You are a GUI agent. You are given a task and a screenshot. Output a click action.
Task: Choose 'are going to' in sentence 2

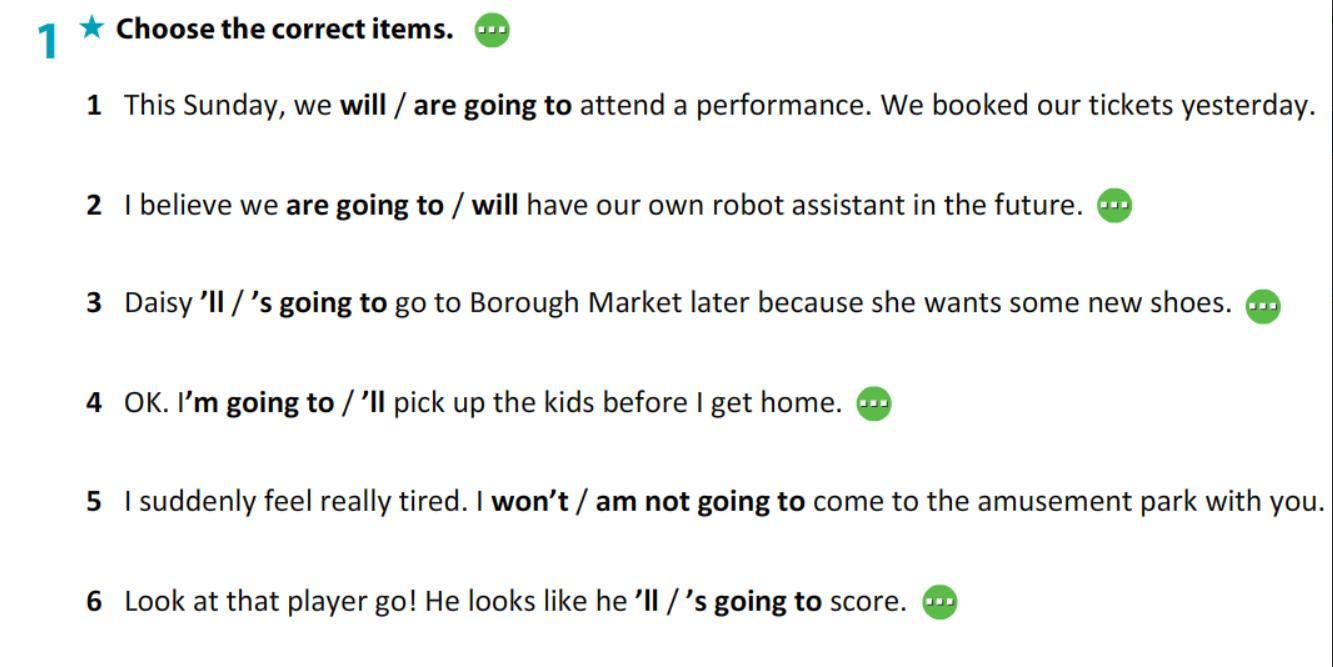point(365,206)
